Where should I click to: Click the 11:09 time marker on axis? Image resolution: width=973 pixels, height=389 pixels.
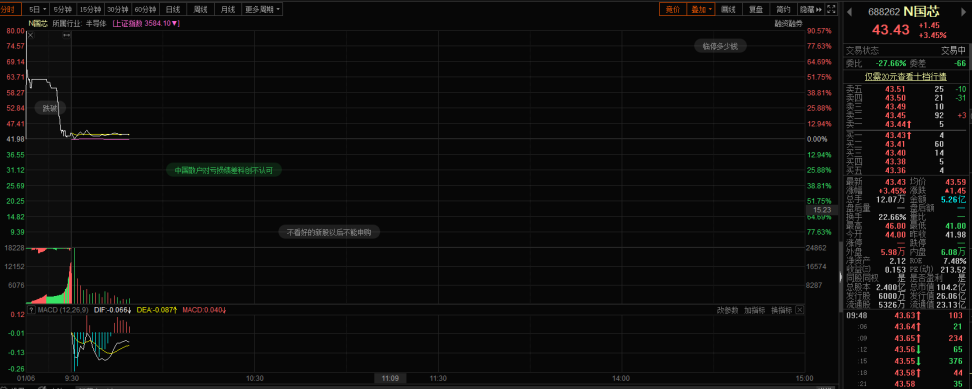click(390, 378)
